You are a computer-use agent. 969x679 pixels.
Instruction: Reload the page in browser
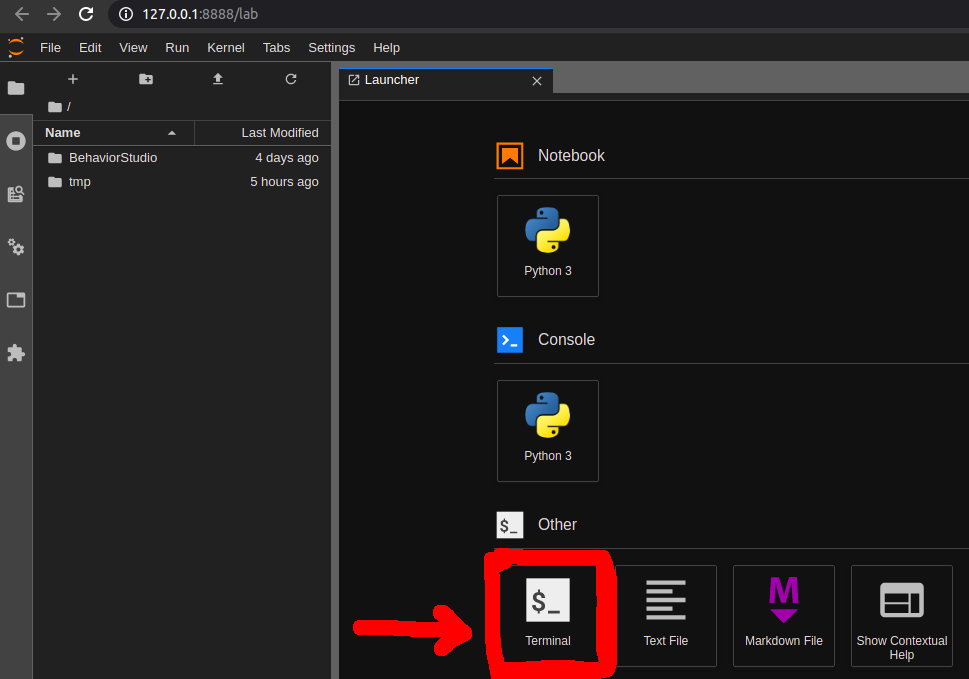click(x=86, y=14)
